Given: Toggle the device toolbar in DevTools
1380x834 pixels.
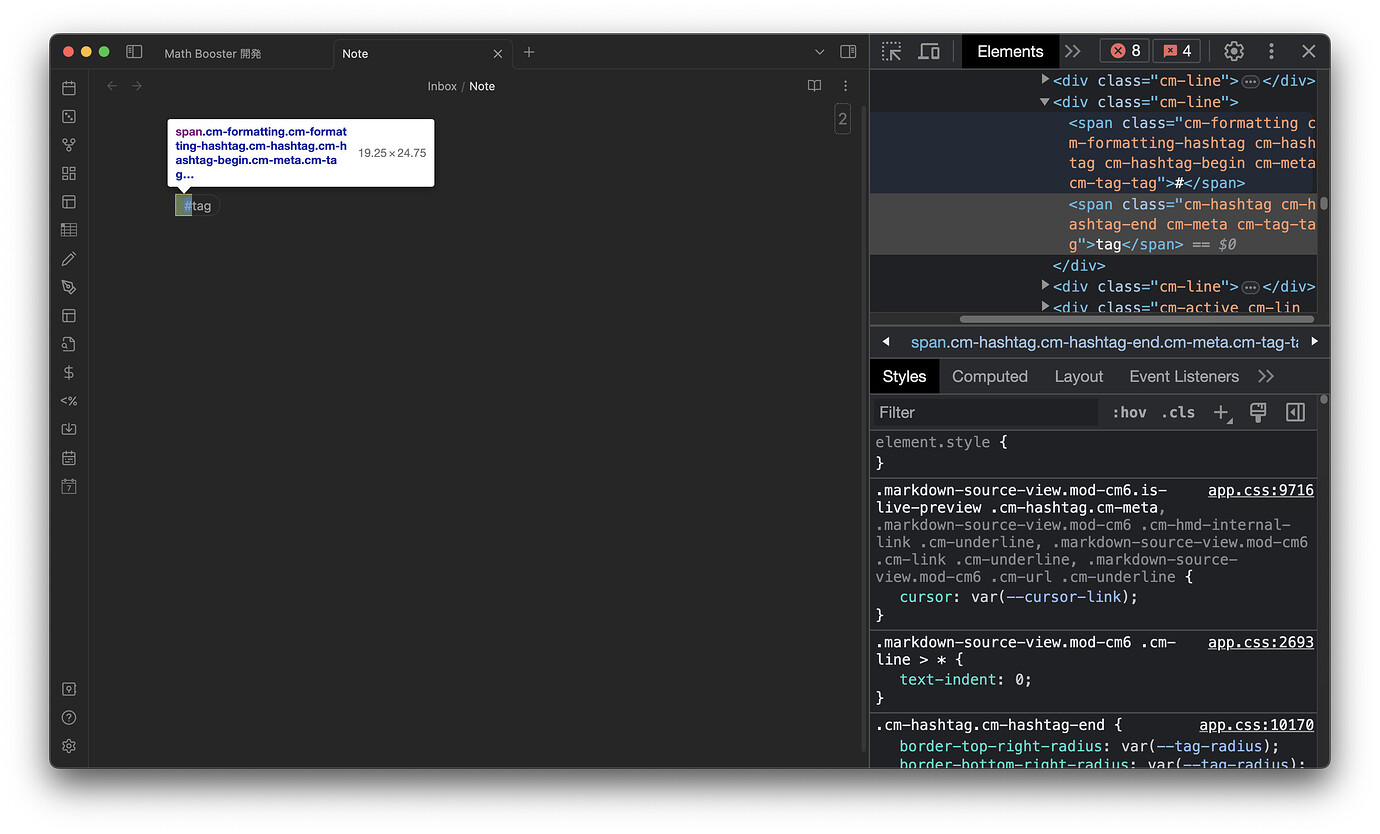Looking at the screenshot, I should tap(928, 51).
